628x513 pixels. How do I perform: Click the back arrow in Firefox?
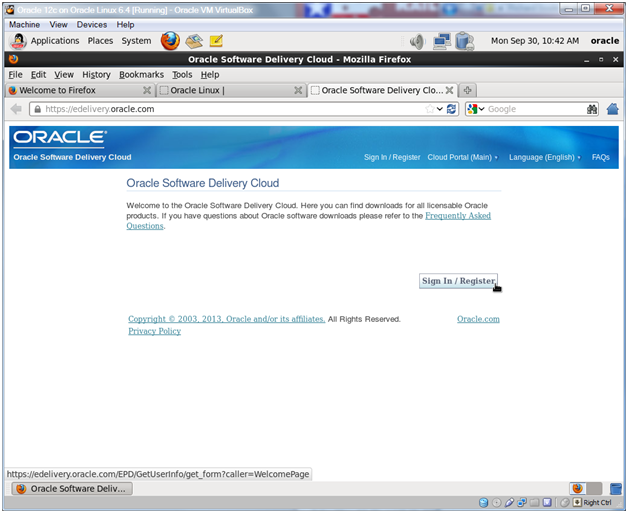coord(16,109)
